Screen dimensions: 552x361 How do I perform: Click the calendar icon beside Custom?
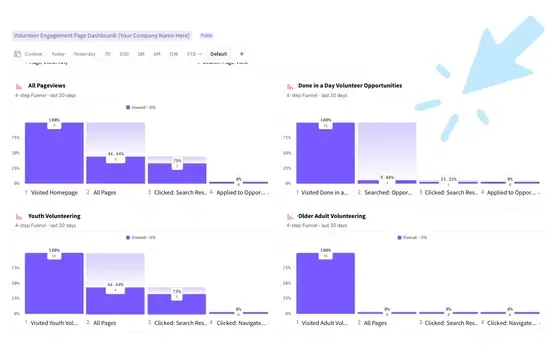17,54
